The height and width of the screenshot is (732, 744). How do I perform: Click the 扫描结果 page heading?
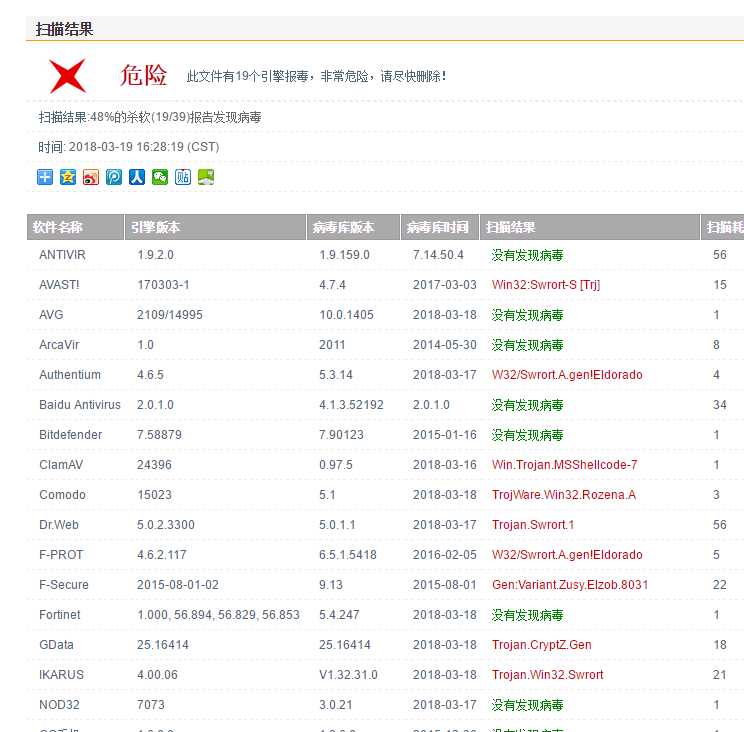65,29
